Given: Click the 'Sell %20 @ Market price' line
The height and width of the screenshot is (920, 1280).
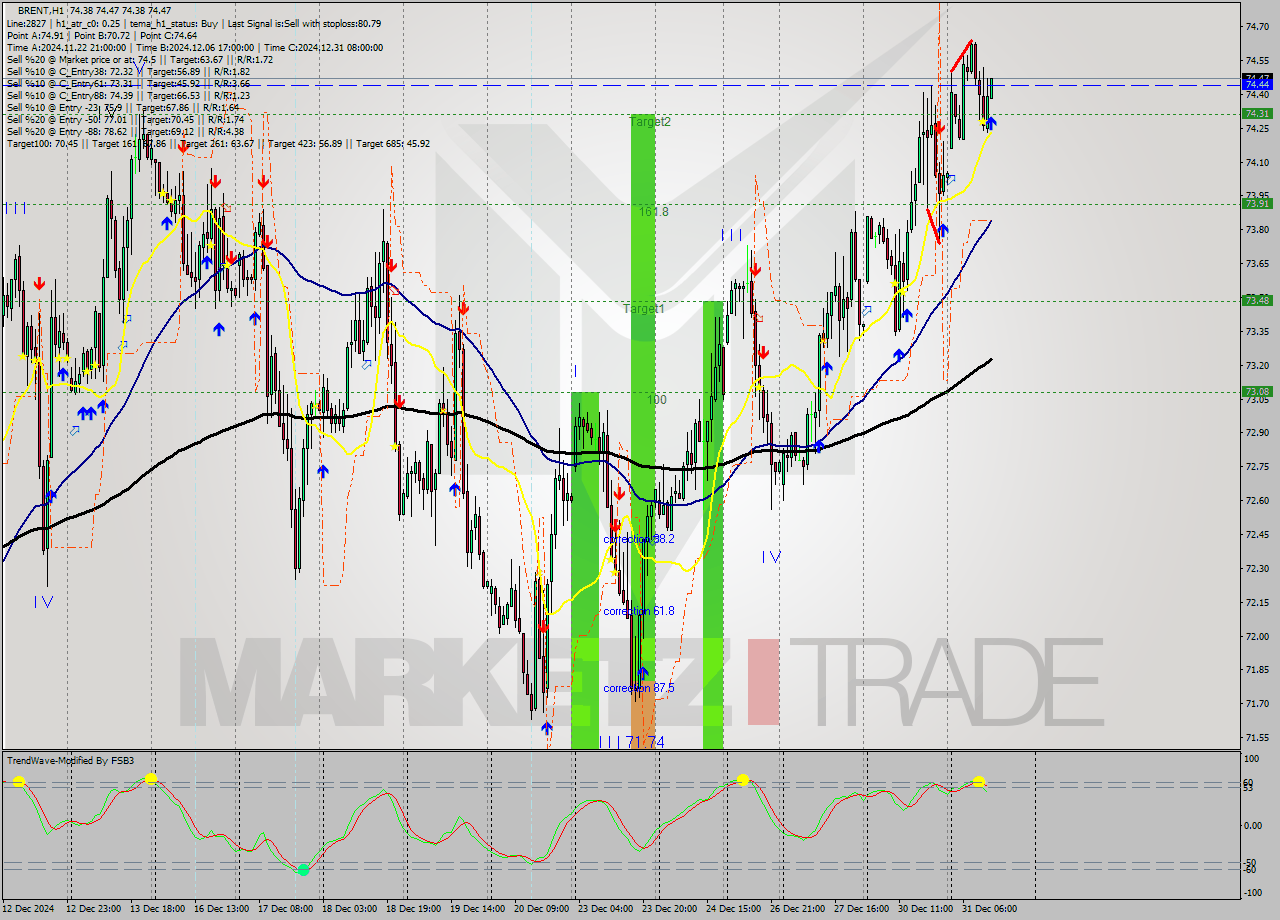Looking at the screenshot, I should point(139,59).
